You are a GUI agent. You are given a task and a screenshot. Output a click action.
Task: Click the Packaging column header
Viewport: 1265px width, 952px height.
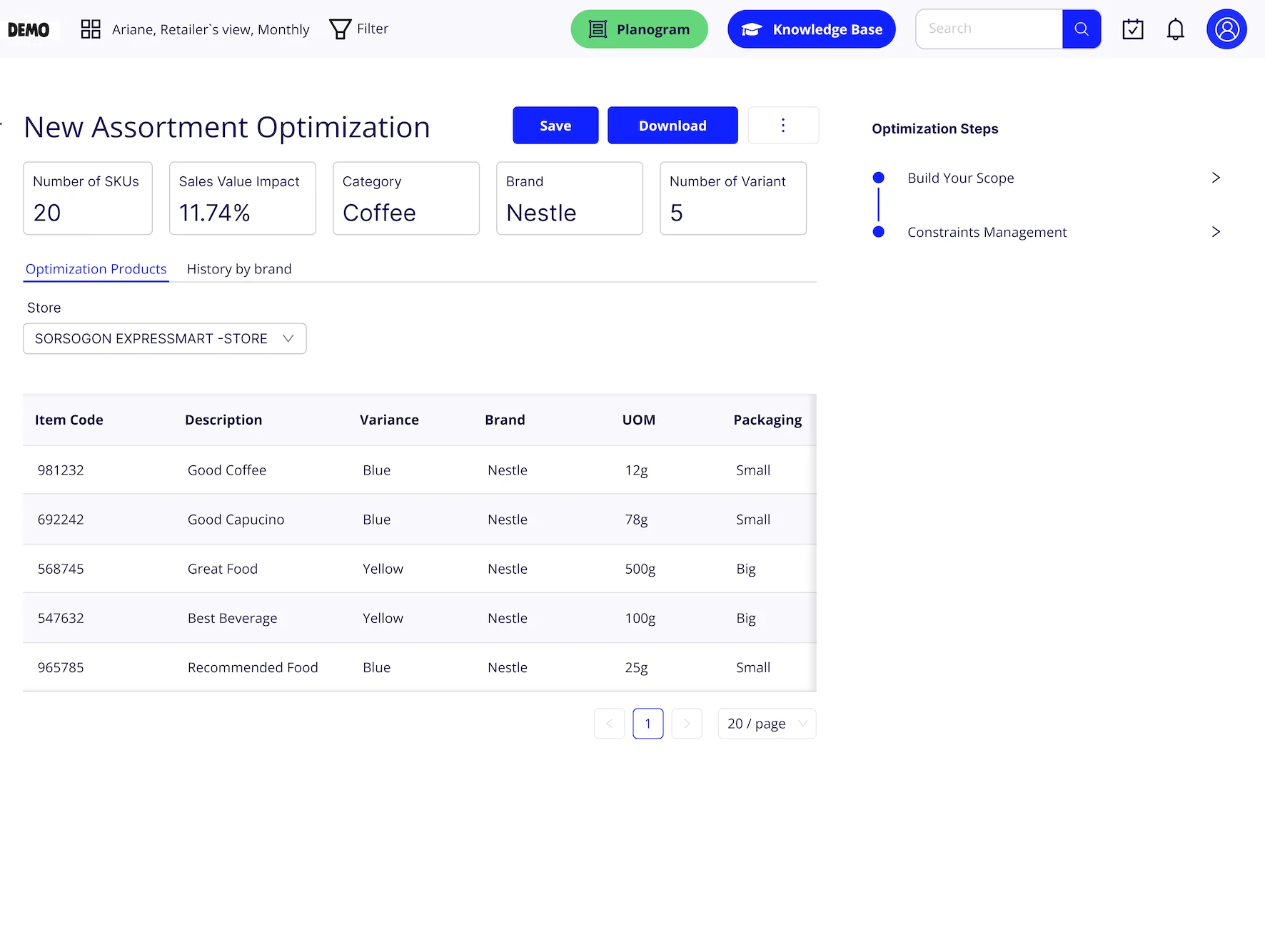pos(767,420)
